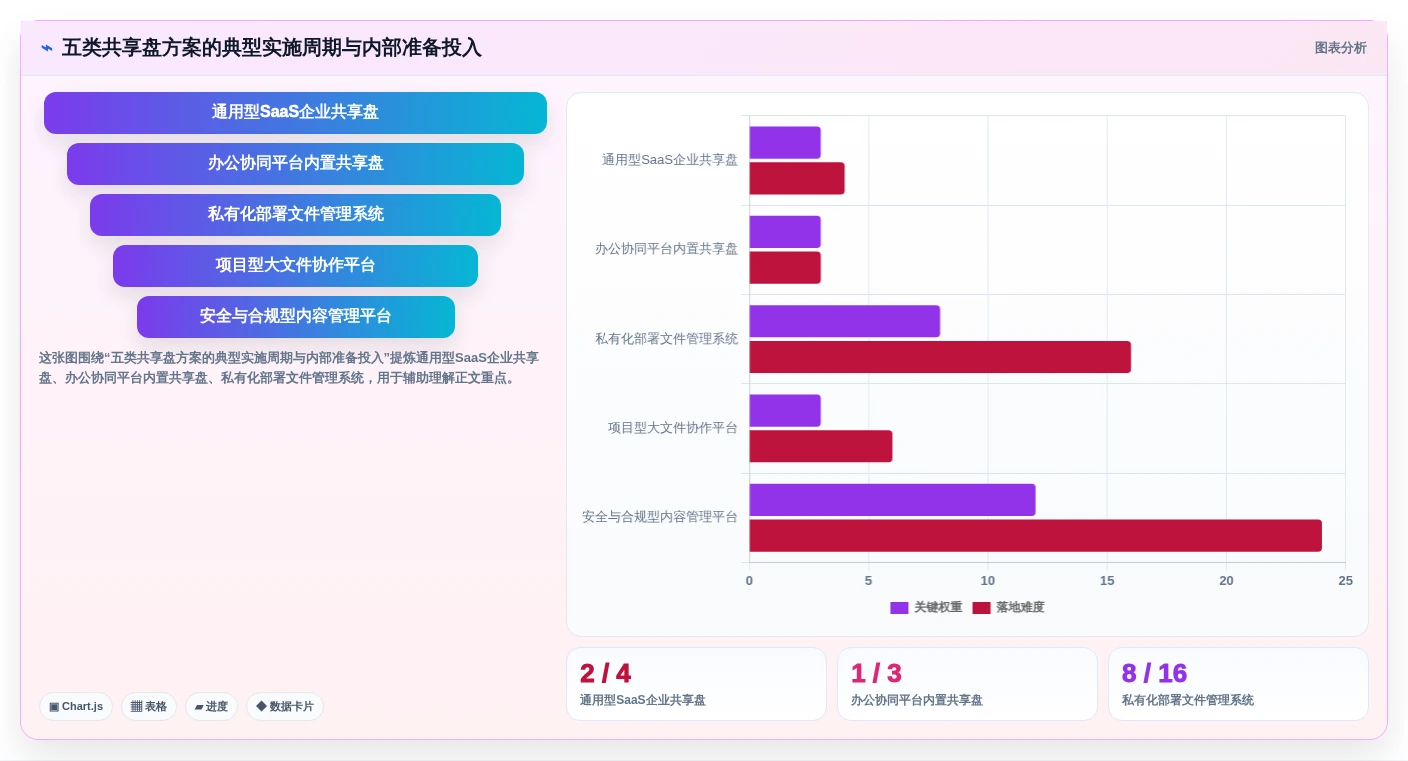Image resolution: width=1408 pixels, height=761 pixels.
Task: Select the 通用型SaaS企业共享盘 funnel bar
Action: [295, 112]
